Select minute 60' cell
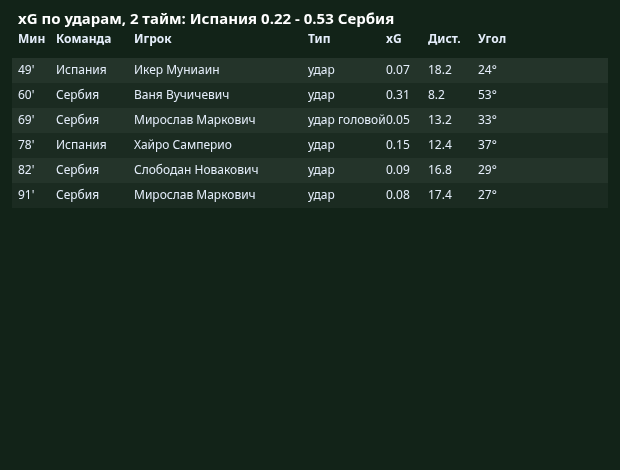 click(26, 95)
